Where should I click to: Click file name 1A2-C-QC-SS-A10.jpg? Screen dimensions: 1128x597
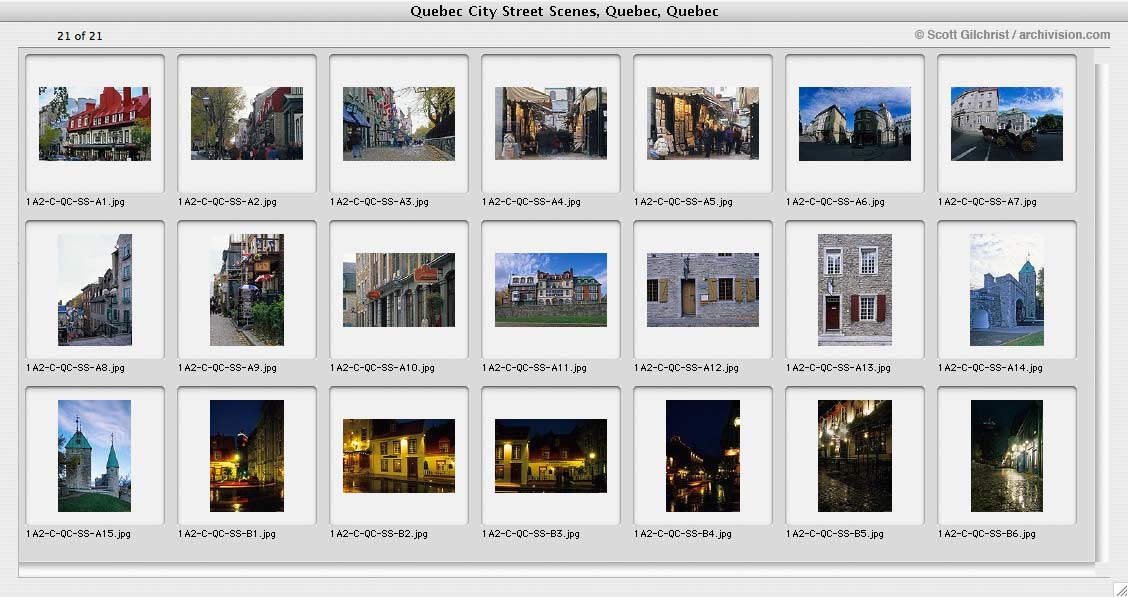[x=382, y=368]
